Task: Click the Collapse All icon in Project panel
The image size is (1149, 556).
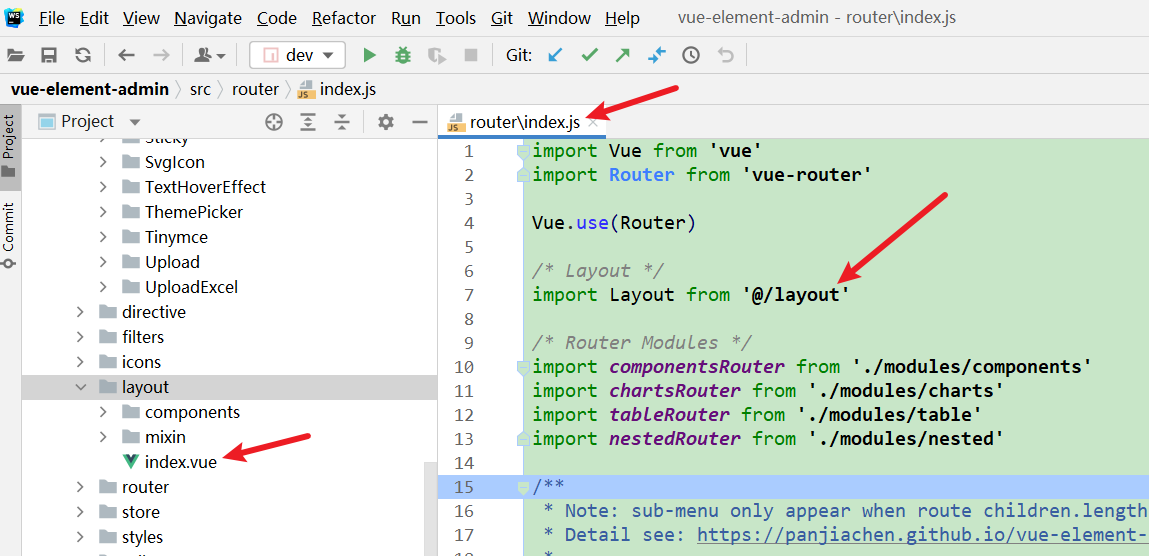Action: [341, 122]
